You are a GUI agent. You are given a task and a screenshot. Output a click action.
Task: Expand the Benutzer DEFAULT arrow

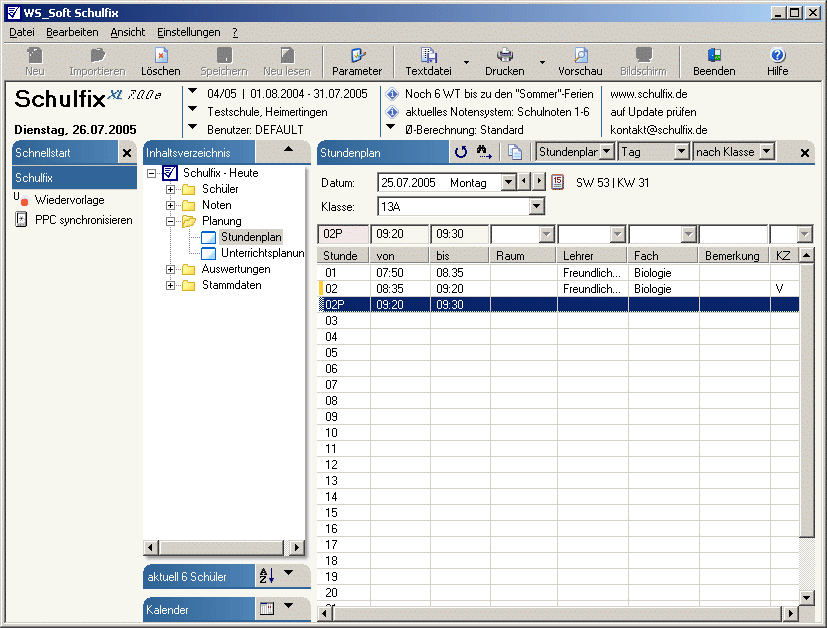193,127
